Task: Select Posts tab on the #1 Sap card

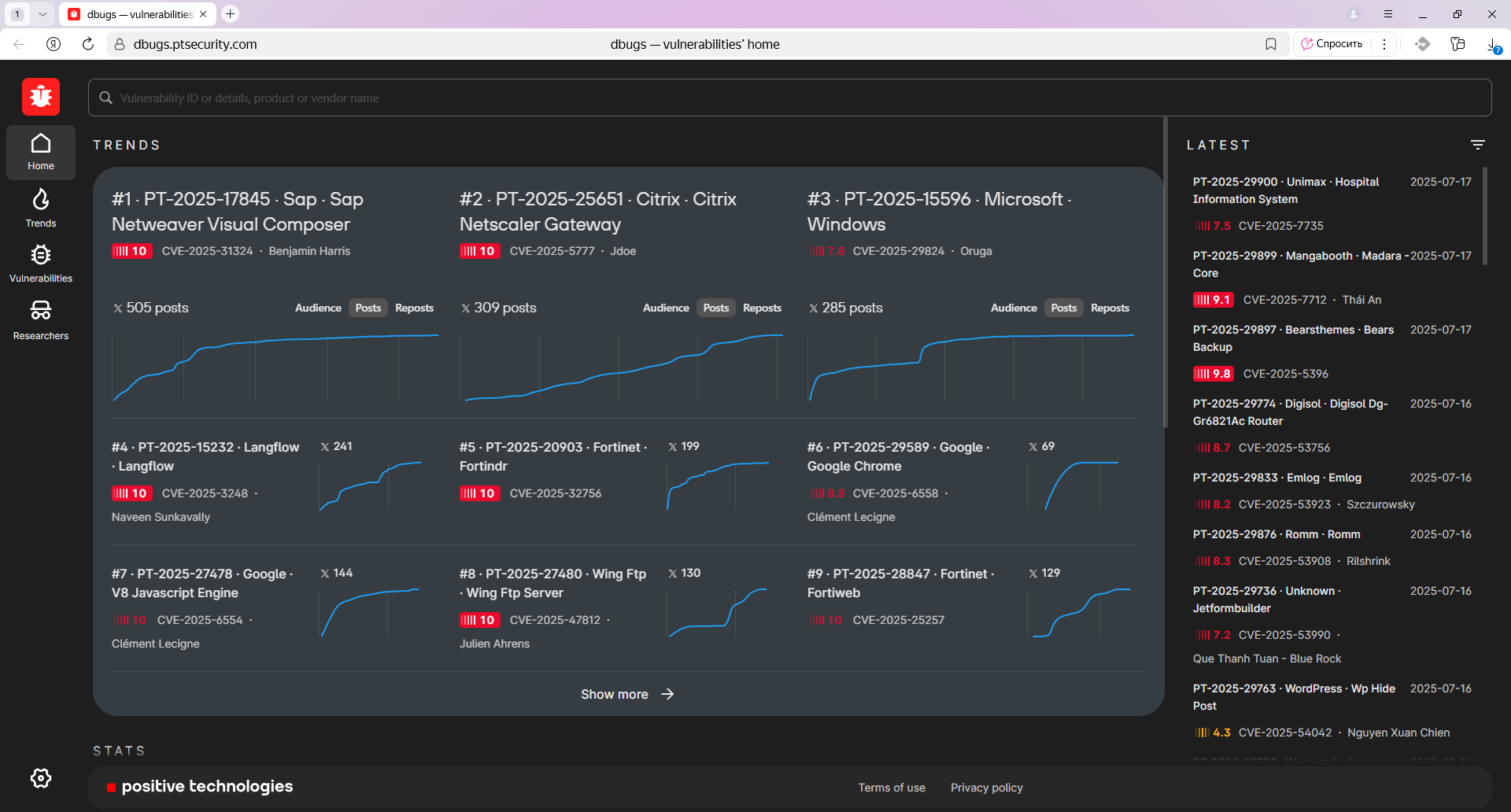Action: tap(368, 308)
